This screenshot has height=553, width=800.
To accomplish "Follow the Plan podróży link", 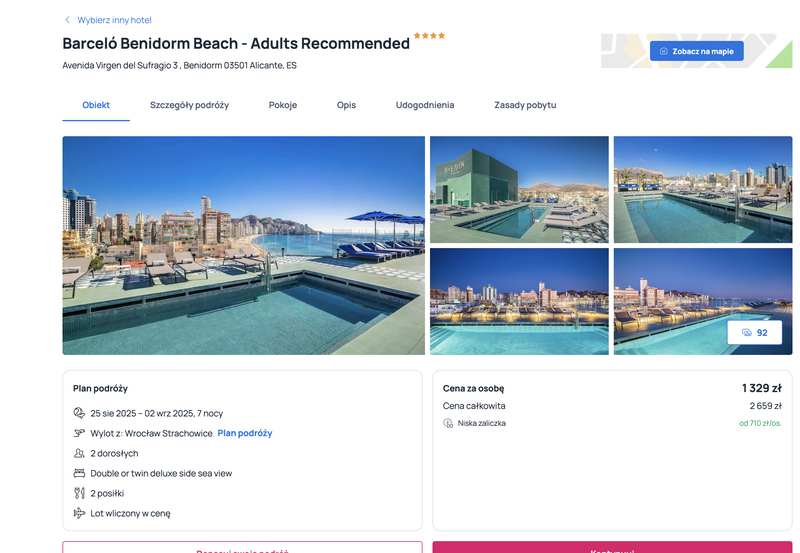I will point(245,433).
